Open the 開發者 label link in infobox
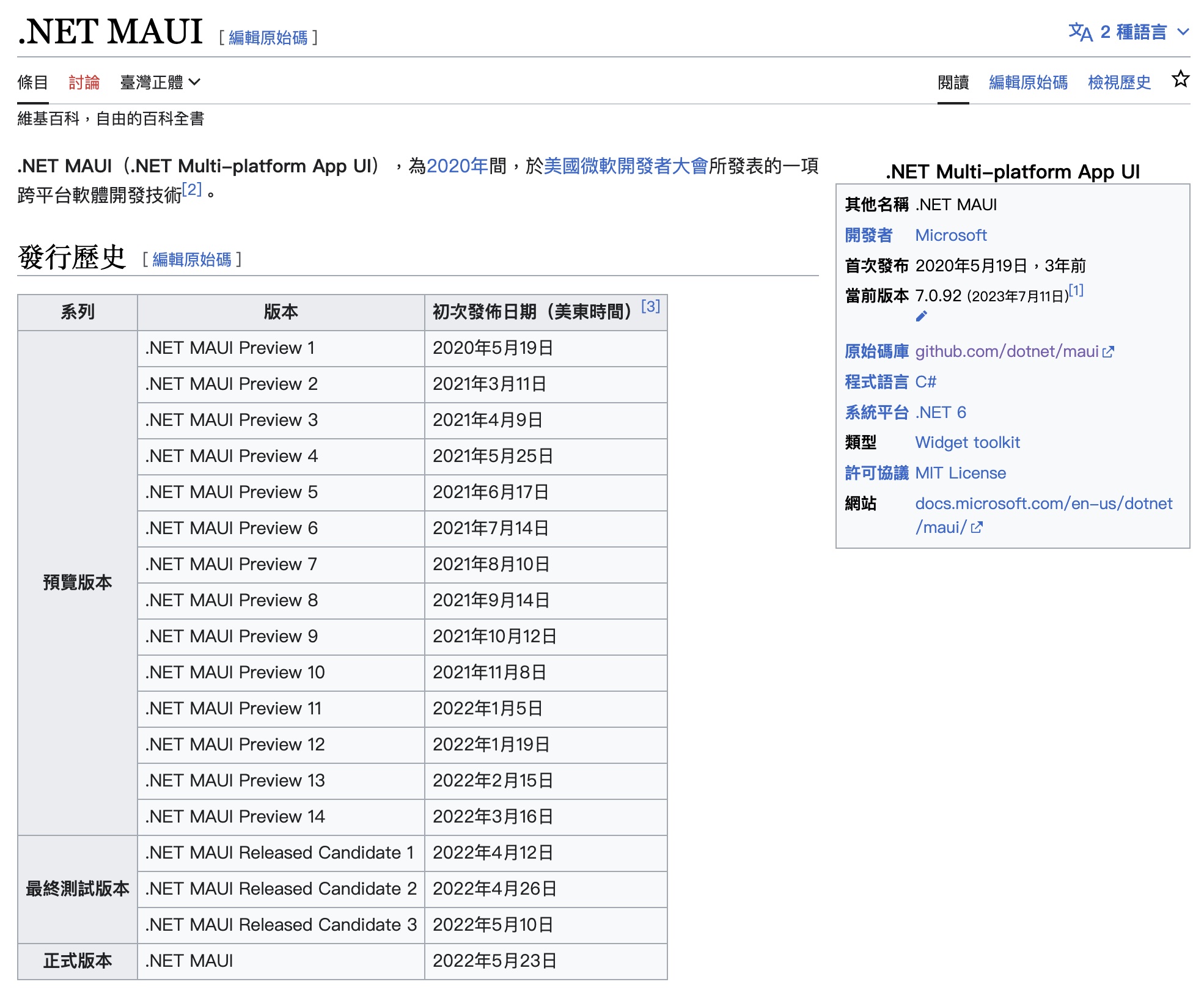 click(x=868, y=235)
